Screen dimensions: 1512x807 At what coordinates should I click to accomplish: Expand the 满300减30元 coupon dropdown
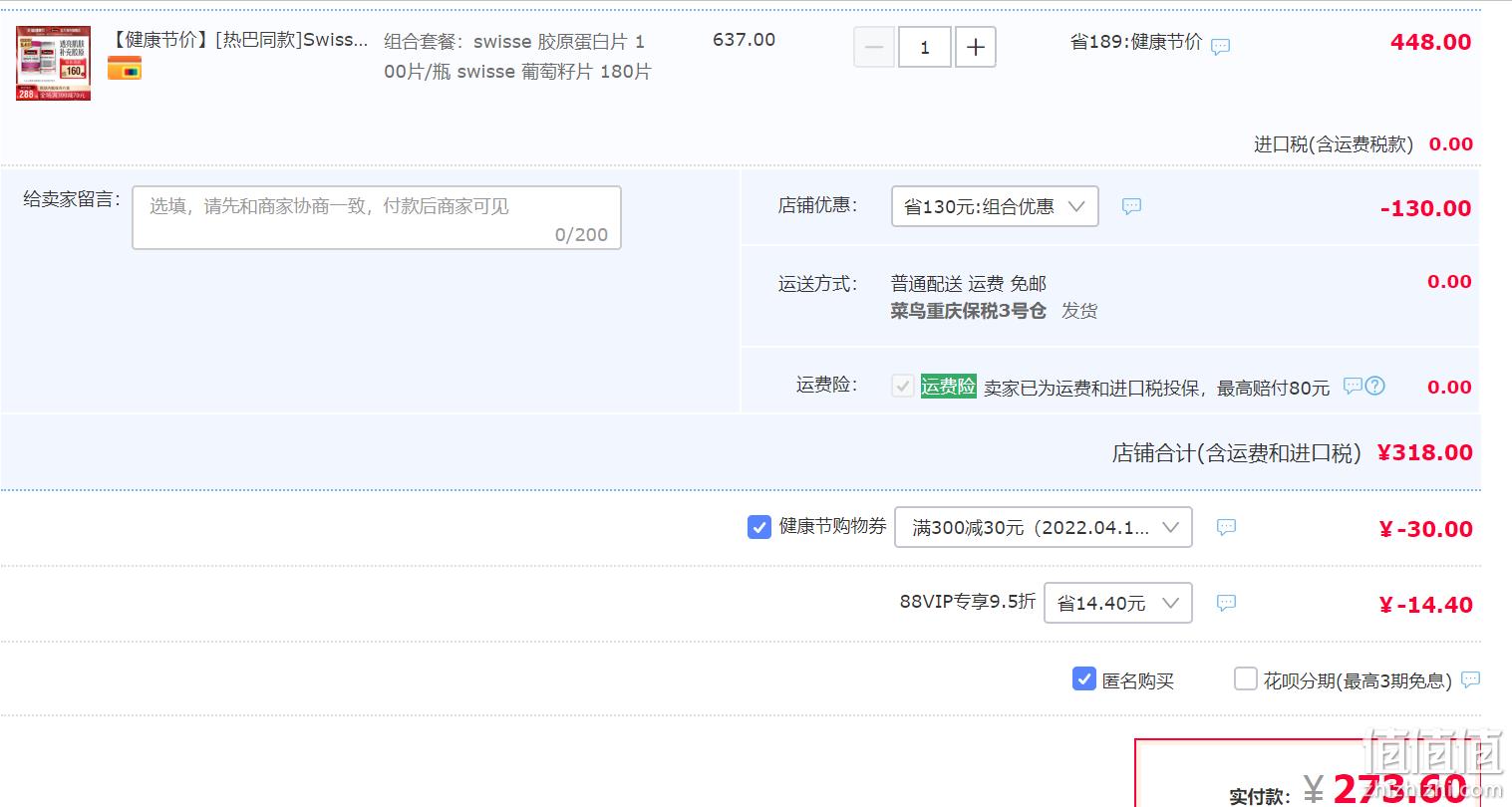(x=1044, y=527)
